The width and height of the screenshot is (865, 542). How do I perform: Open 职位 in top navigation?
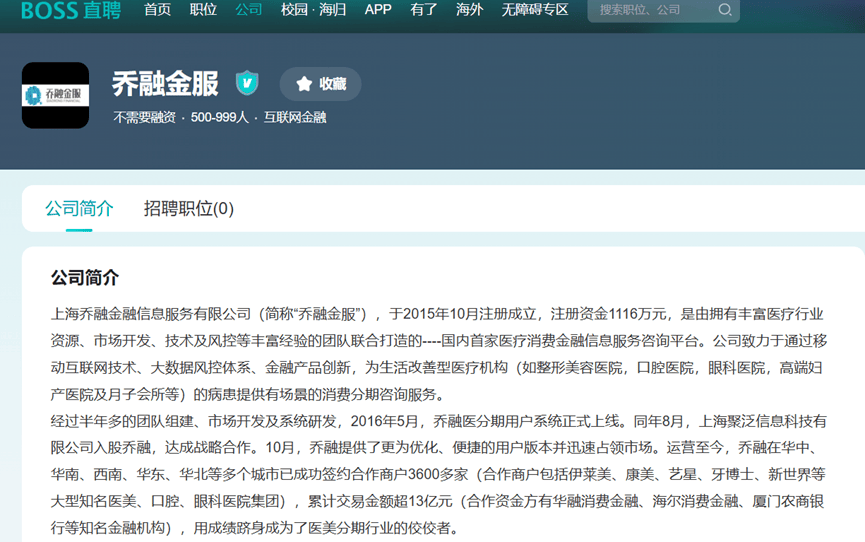click(203, 9)
